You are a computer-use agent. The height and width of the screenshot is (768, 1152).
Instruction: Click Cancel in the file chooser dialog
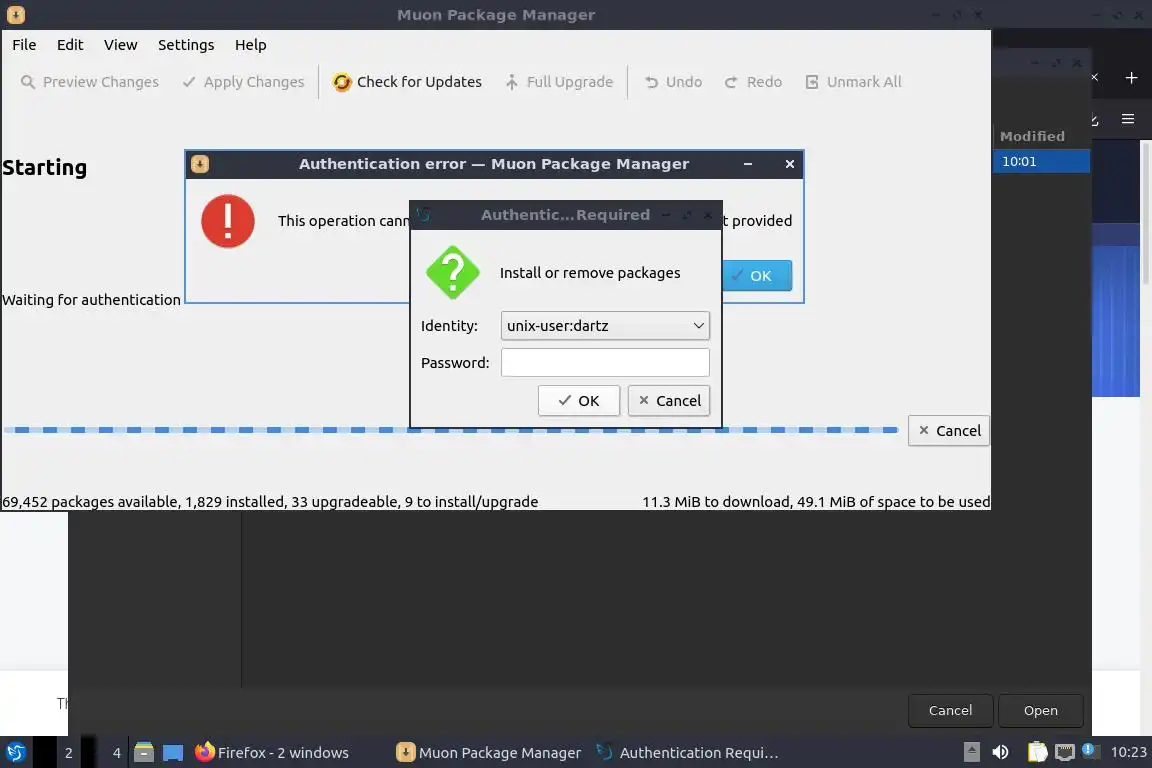pos(950,711)
